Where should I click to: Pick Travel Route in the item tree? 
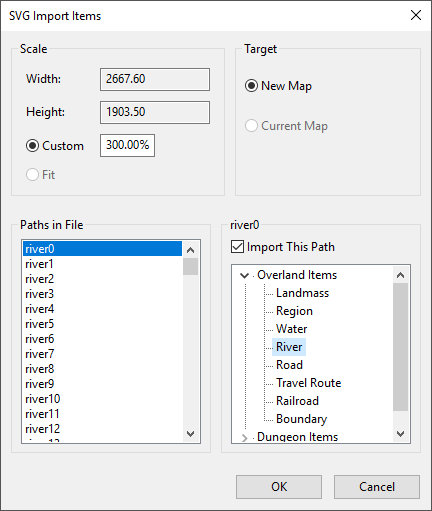309,383
